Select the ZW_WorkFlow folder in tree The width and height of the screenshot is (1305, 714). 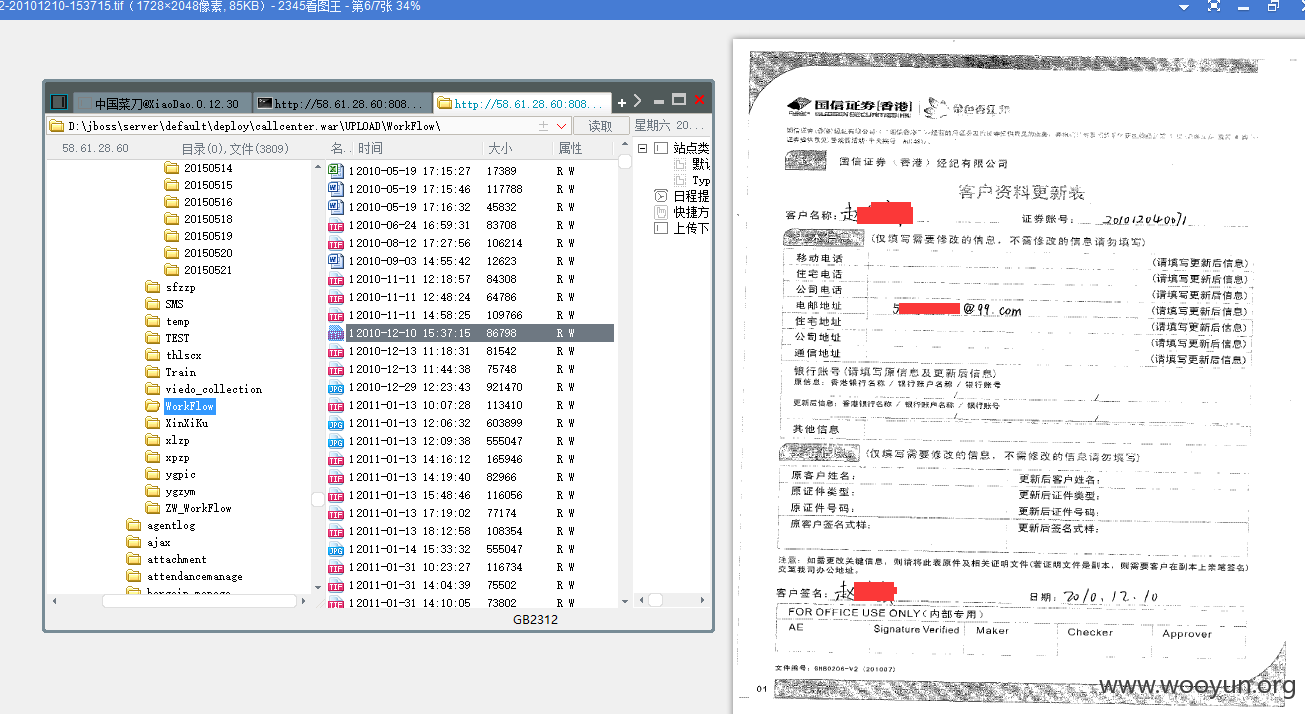point(189,508)
